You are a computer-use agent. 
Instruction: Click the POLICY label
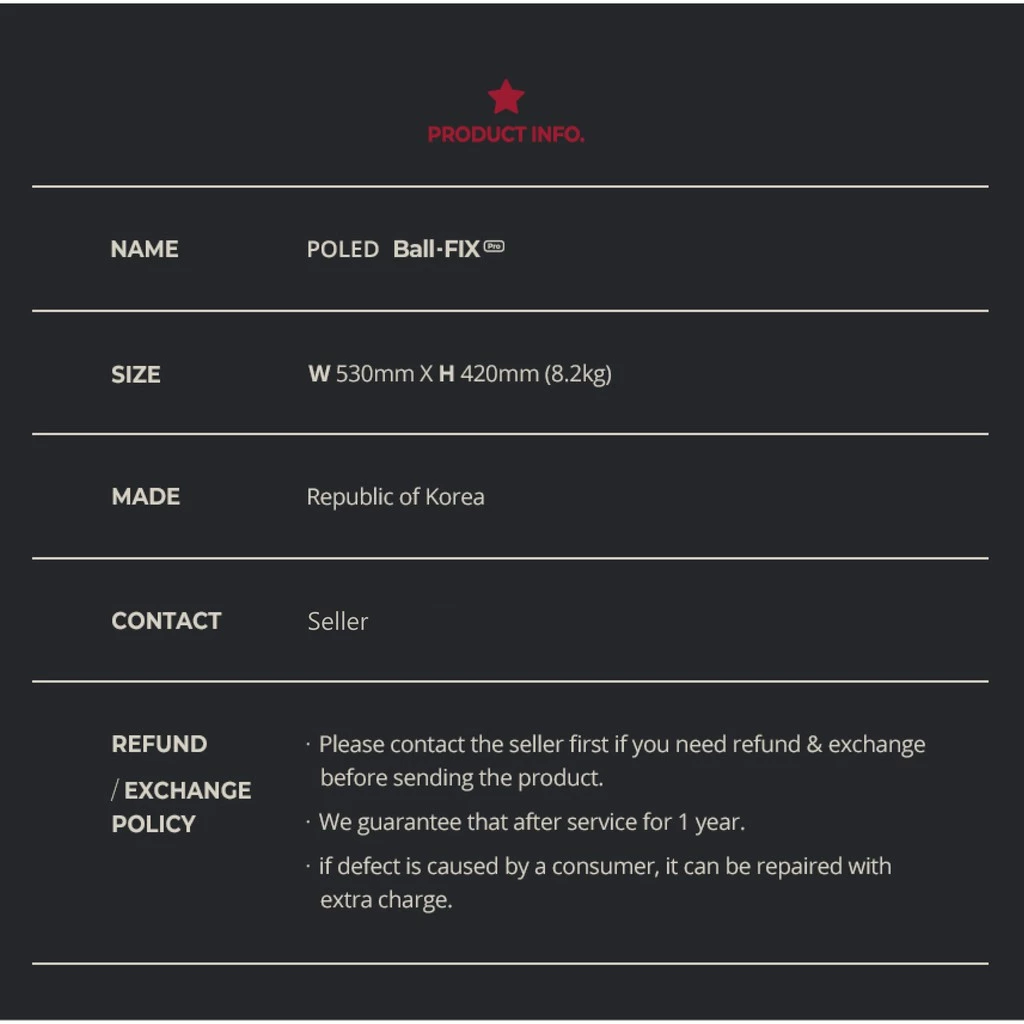pyautogui.click(x=153, y=824)
